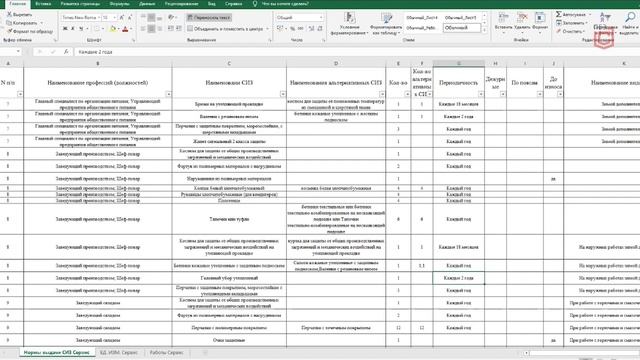Viewport: 640px width, 360px height.
Task: Click Объединить и поместить в центр
Action: tap(225, 29)
